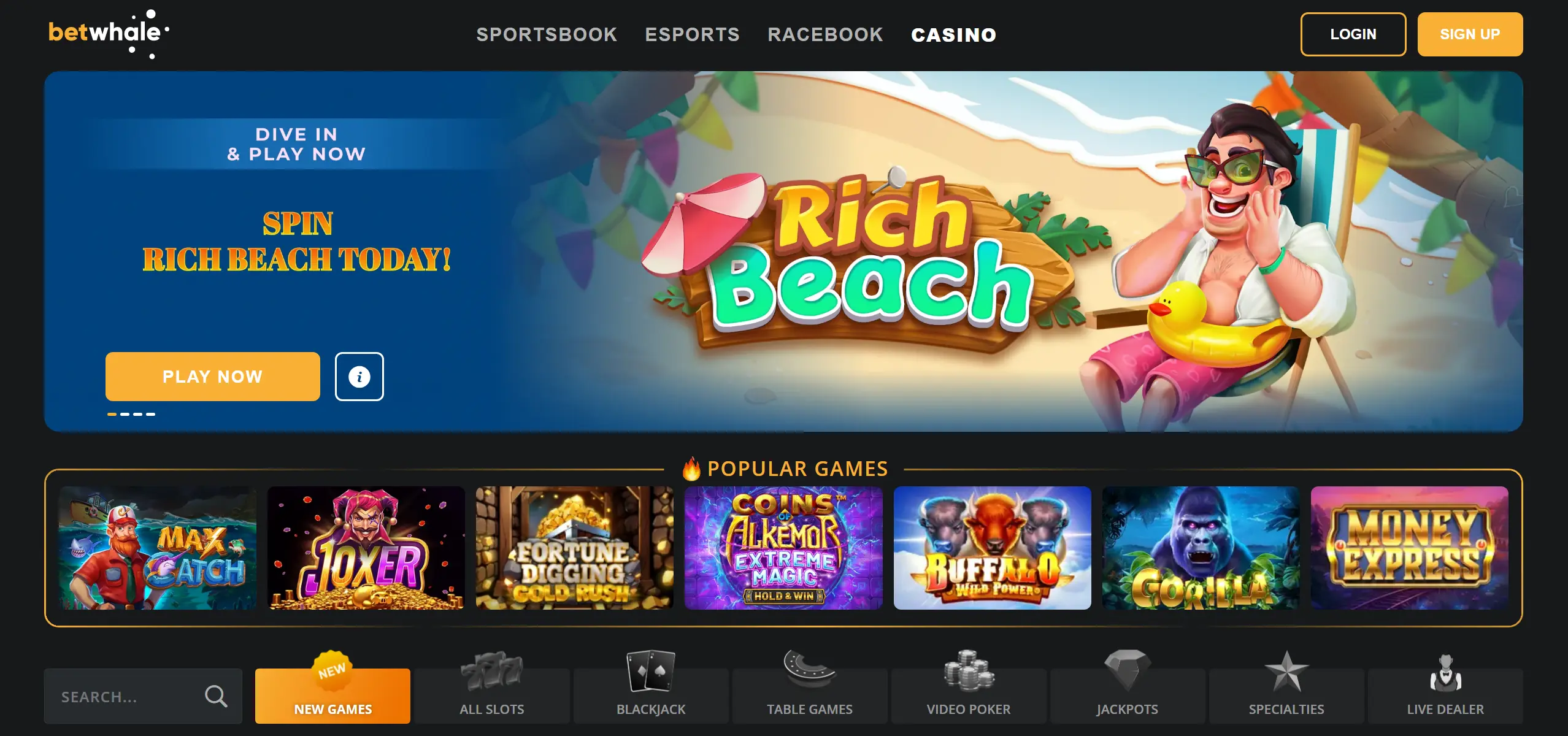Go to the Racebook section

click(825, 34)
